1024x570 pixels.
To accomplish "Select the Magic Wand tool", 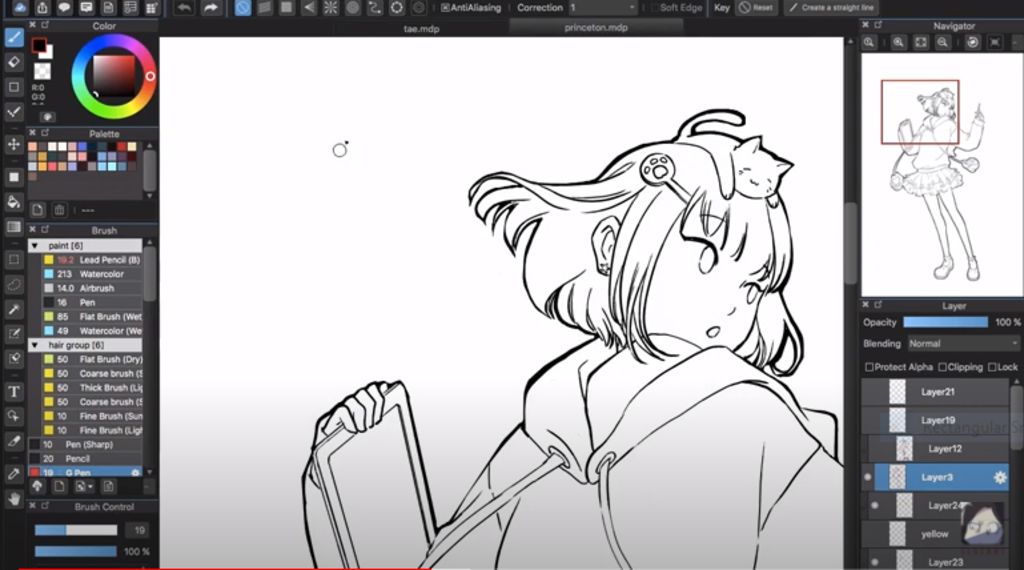I will (14, 309).
